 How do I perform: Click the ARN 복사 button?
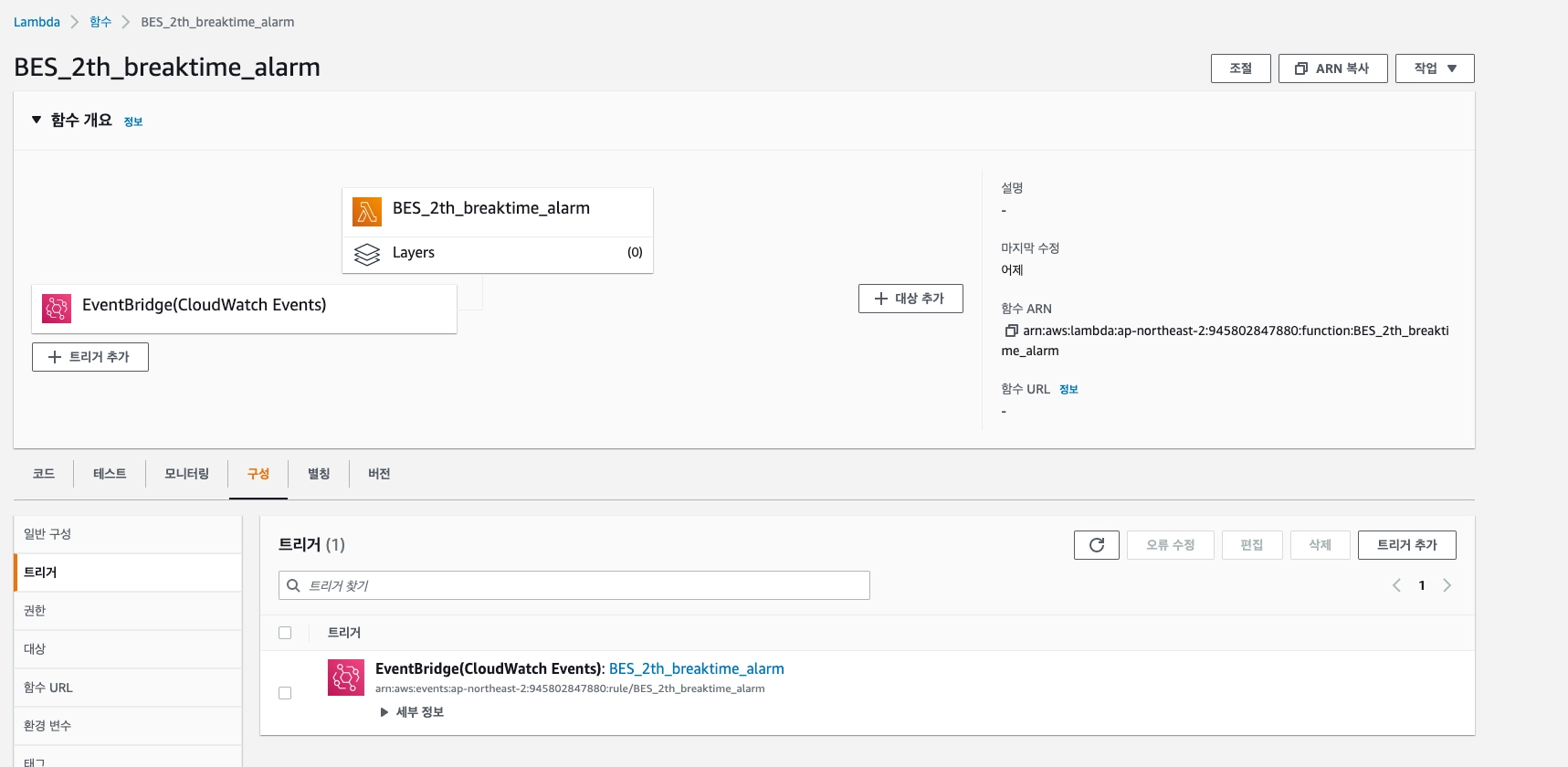(1332, 68)
